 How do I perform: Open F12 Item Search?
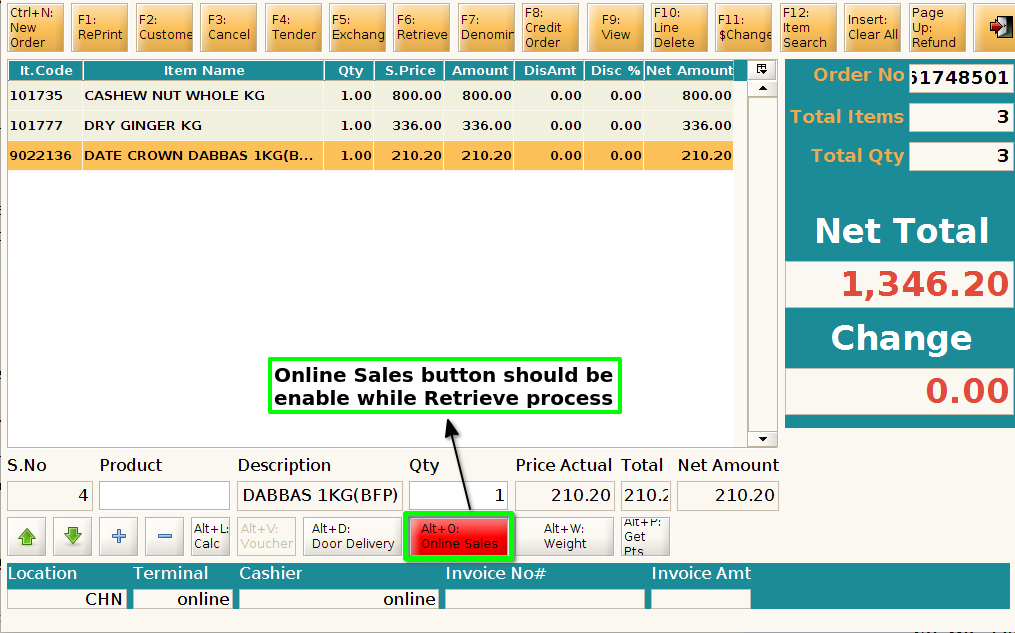coord(808,27)
